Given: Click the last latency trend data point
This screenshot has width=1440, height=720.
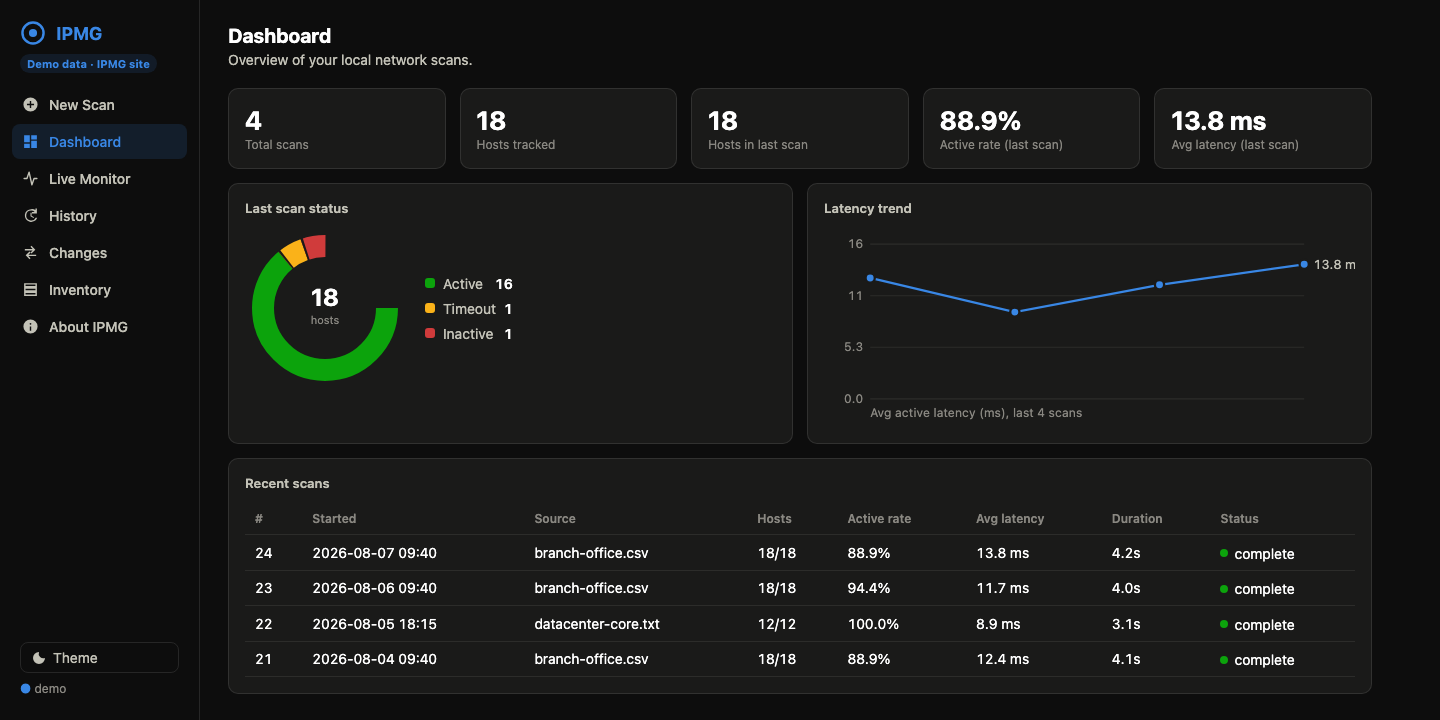Looking at the screenshot, I should 1304,264.
